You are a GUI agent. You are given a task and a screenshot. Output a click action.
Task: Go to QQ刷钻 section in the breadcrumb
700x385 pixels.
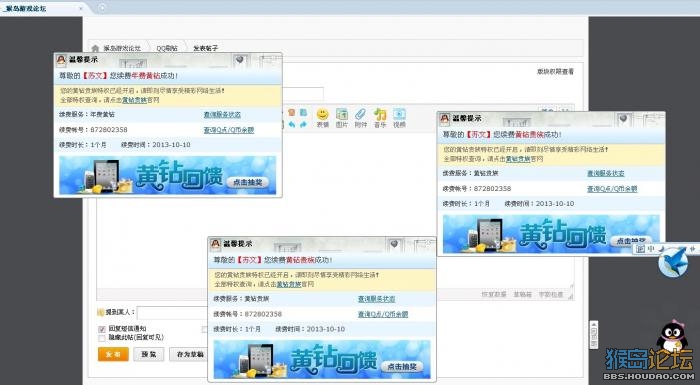click(167, 48)
